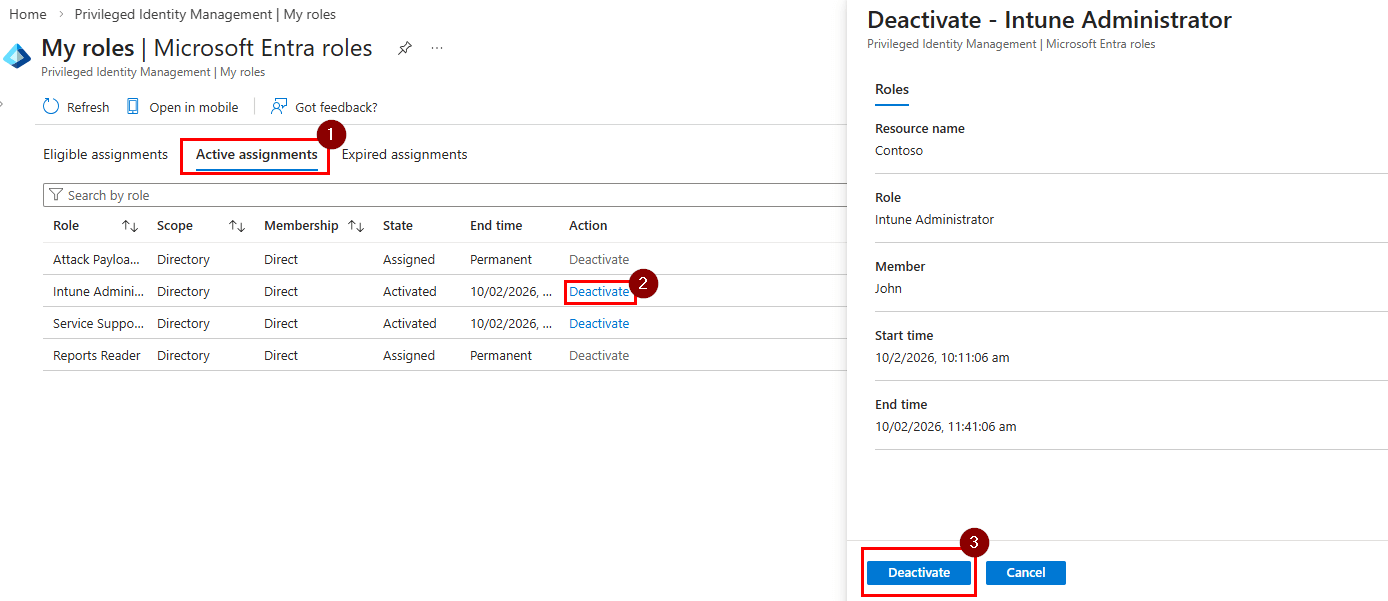Open the Got feedback dialog

324,106
